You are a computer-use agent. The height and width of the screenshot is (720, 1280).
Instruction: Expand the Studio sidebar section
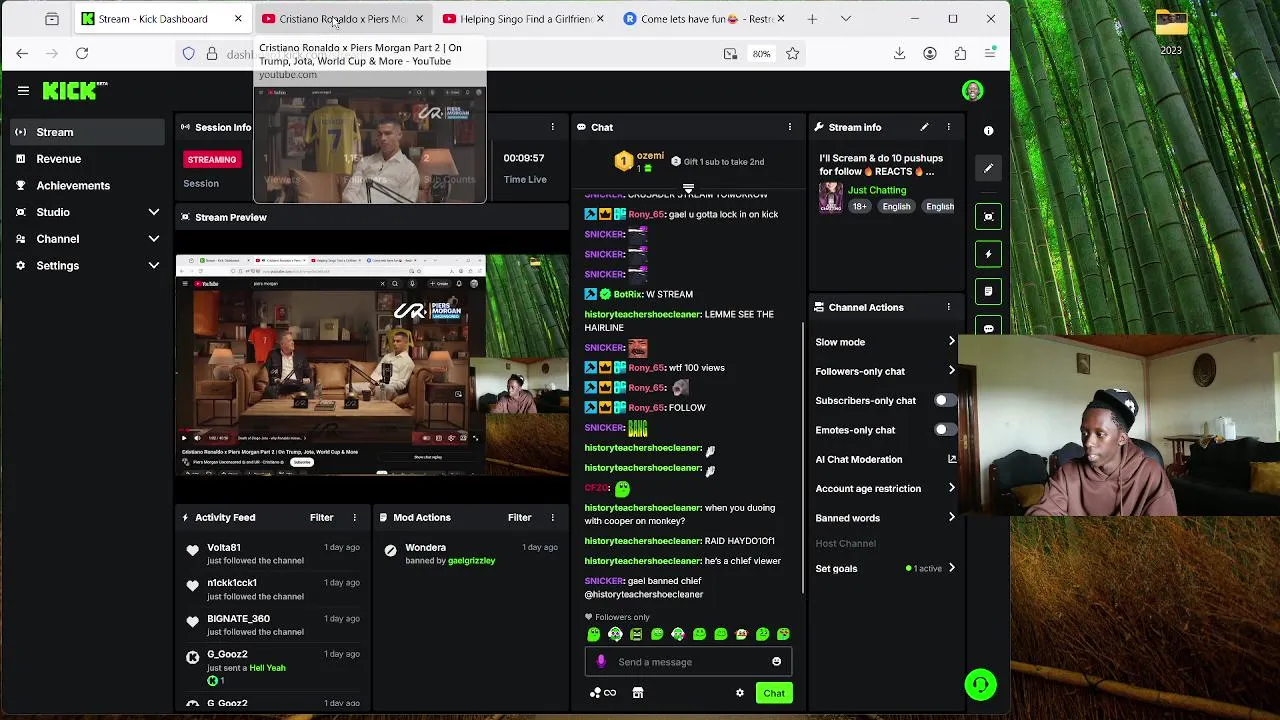pos(153,212)
